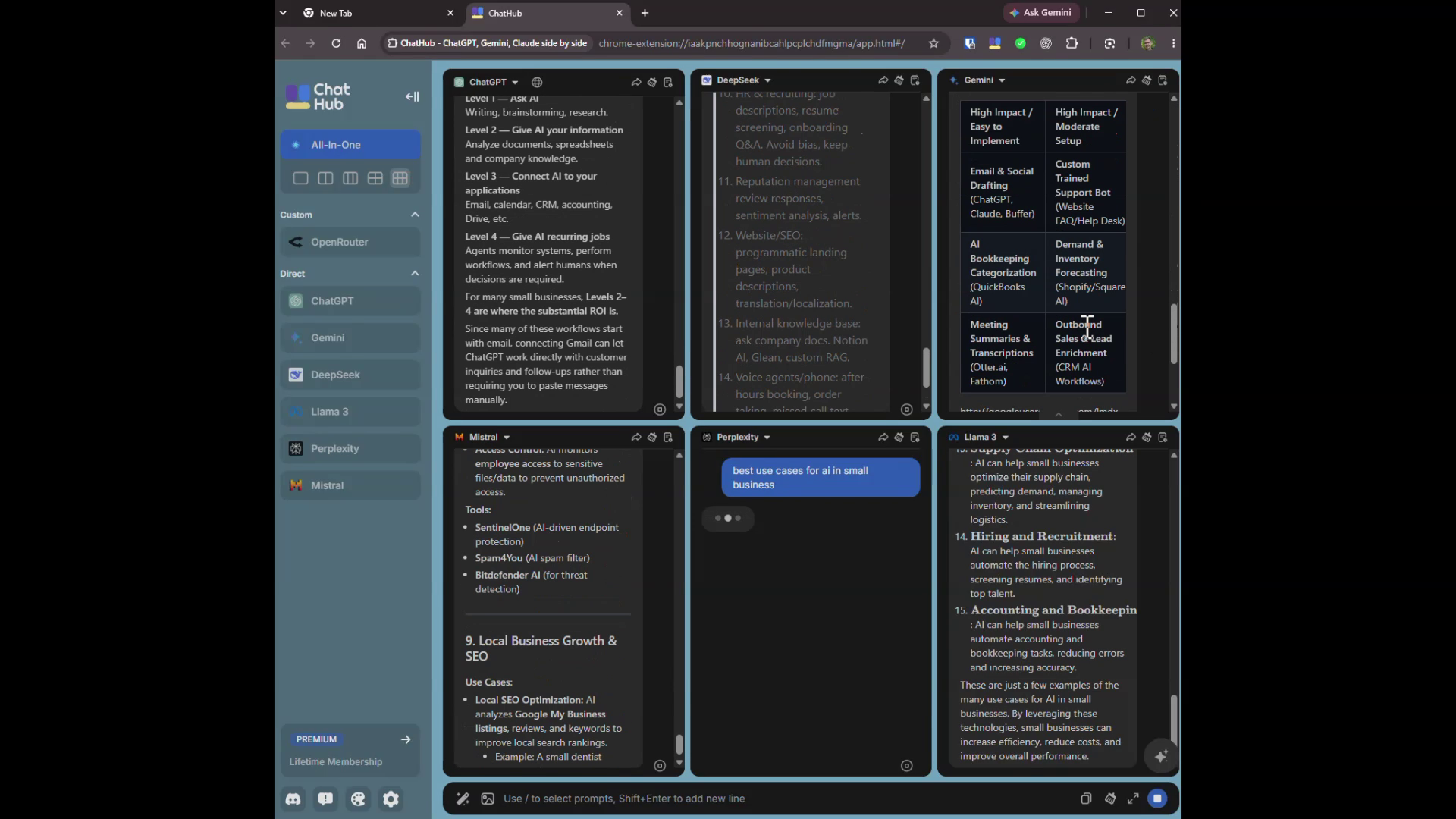Clear Gemini conversation with the broom icon

pos(1147,80)
